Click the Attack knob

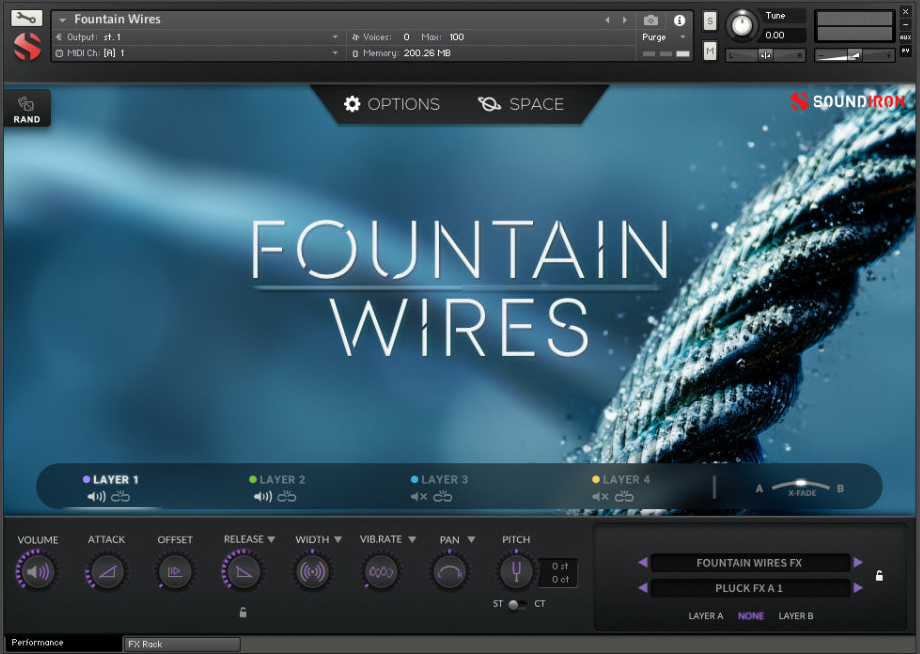point(107,571)
